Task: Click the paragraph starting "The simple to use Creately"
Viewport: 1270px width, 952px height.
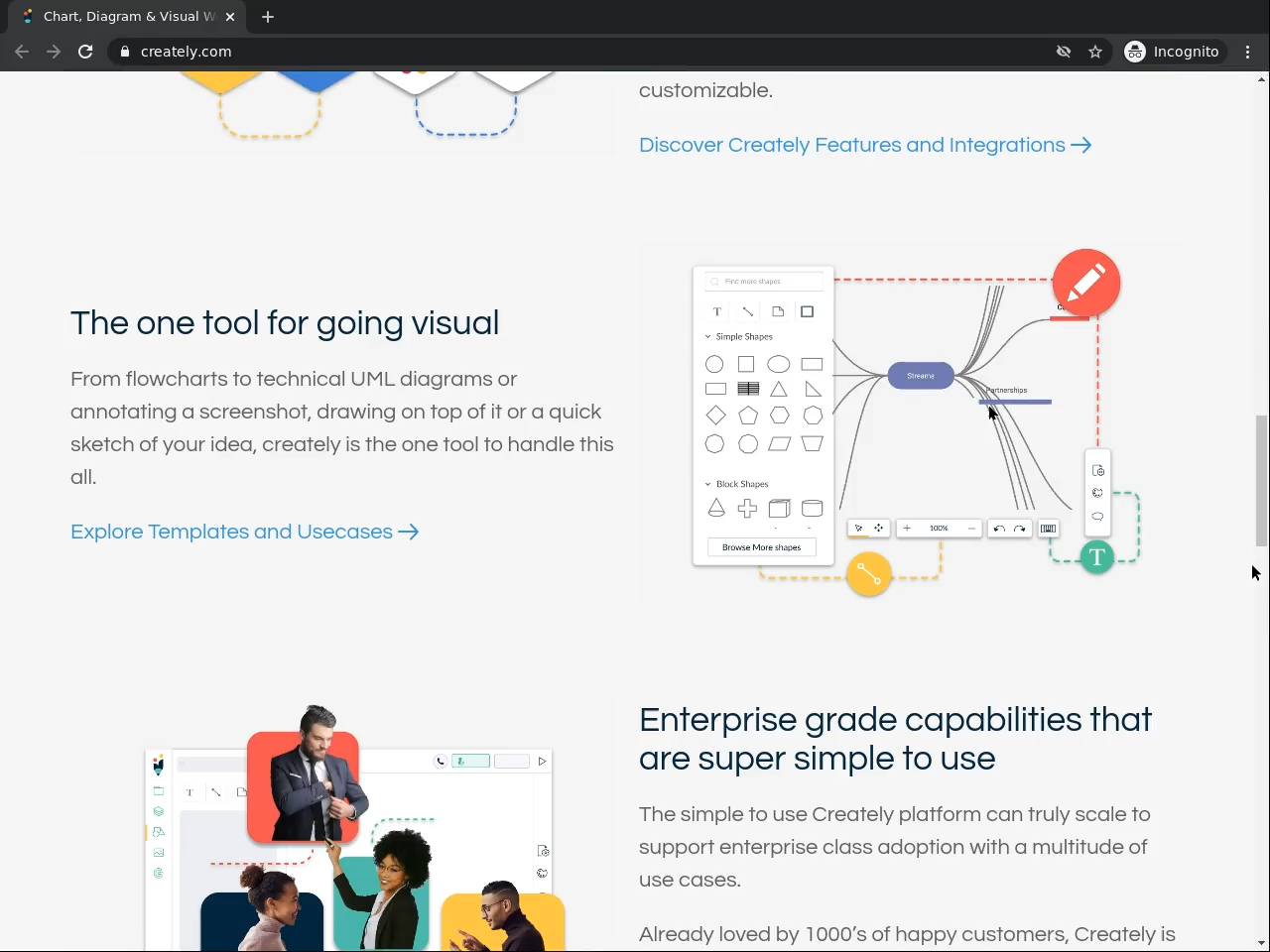Action: tap(895, 847)
